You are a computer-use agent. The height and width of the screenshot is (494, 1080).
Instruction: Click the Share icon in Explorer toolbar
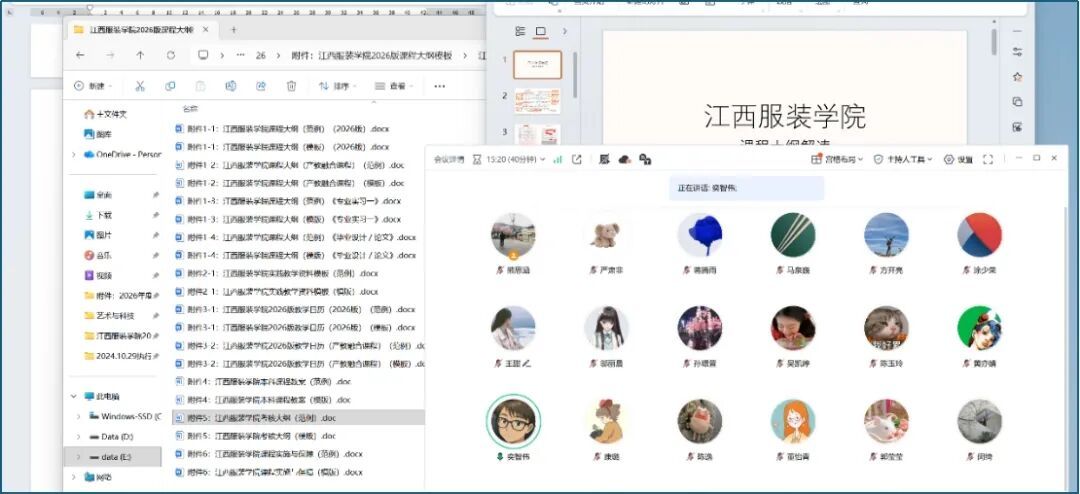(261, 86)
